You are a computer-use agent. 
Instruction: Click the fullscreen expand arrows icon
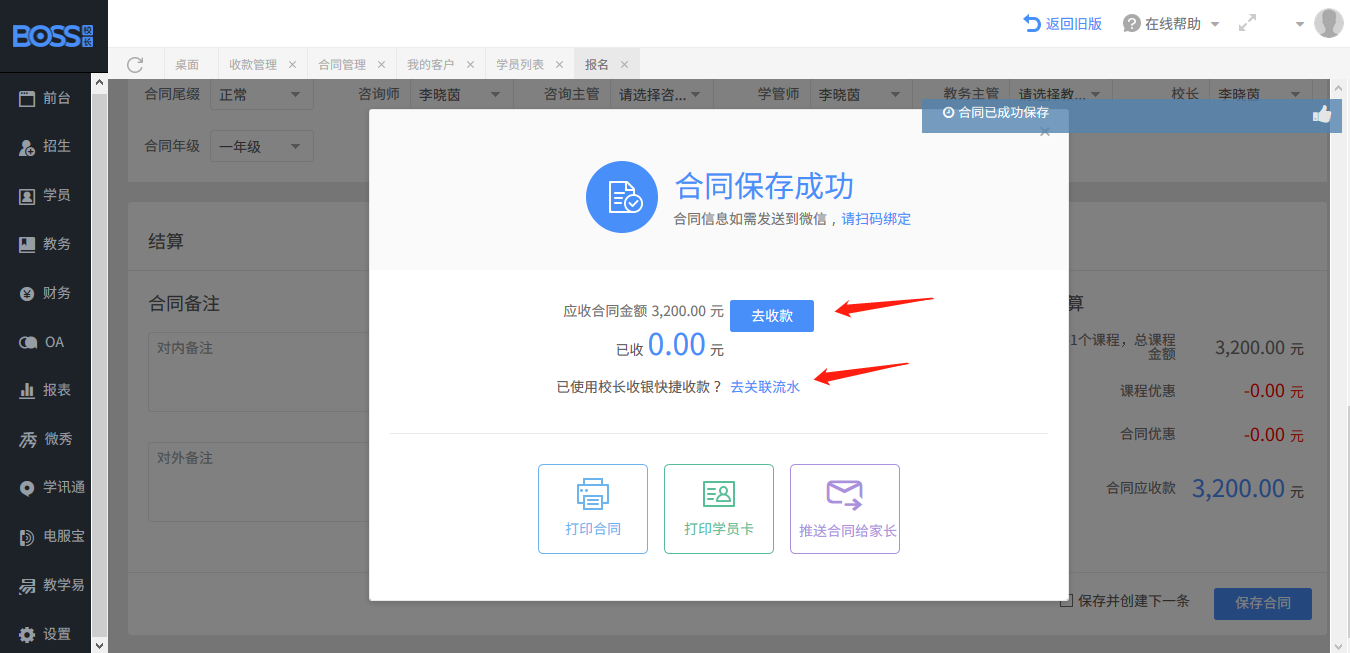click(x=1247, y=23)
